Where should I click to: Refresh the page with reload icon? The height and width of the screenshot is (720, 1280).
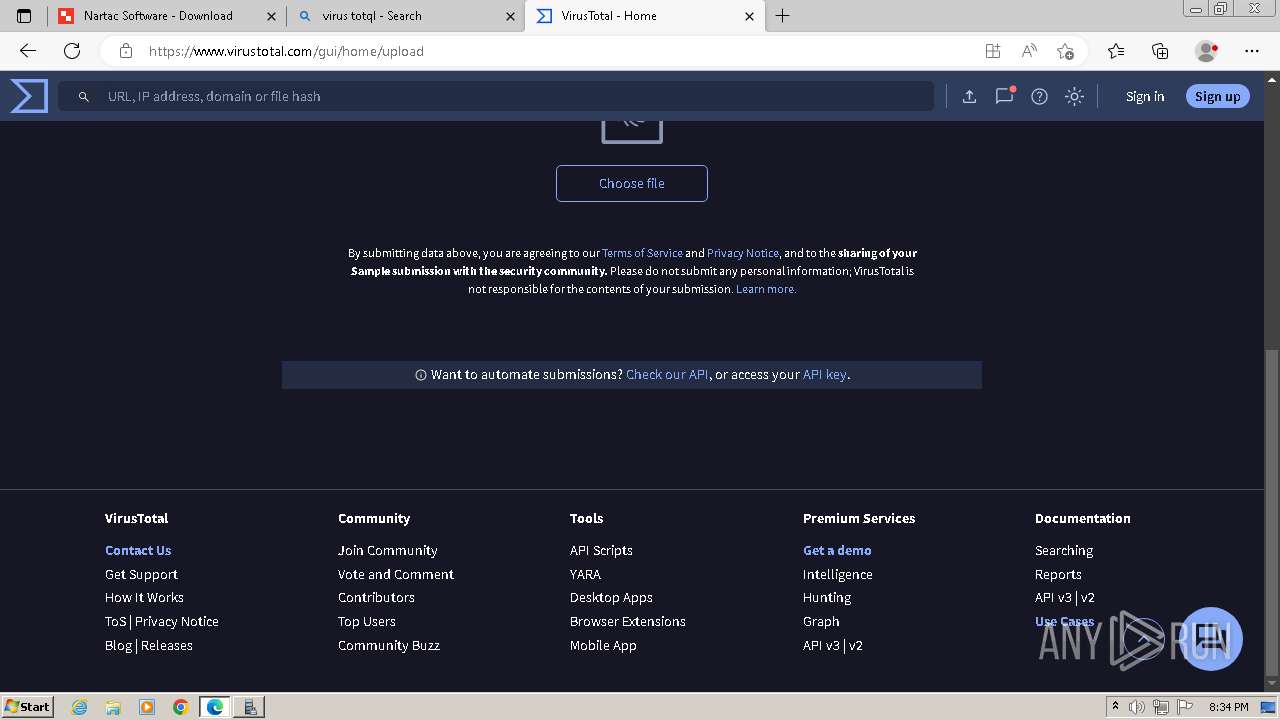tap(72, 51)
